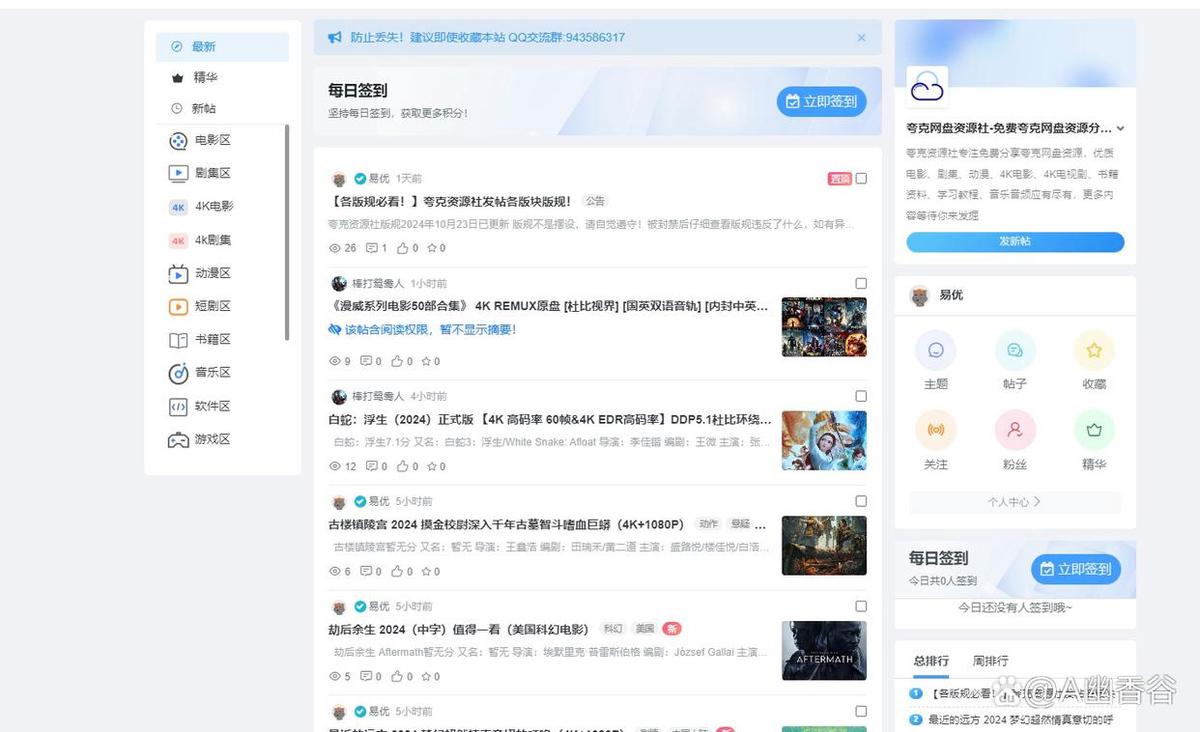Switch to 总排行 tab
1200x732 pixels.
[931, 661]
